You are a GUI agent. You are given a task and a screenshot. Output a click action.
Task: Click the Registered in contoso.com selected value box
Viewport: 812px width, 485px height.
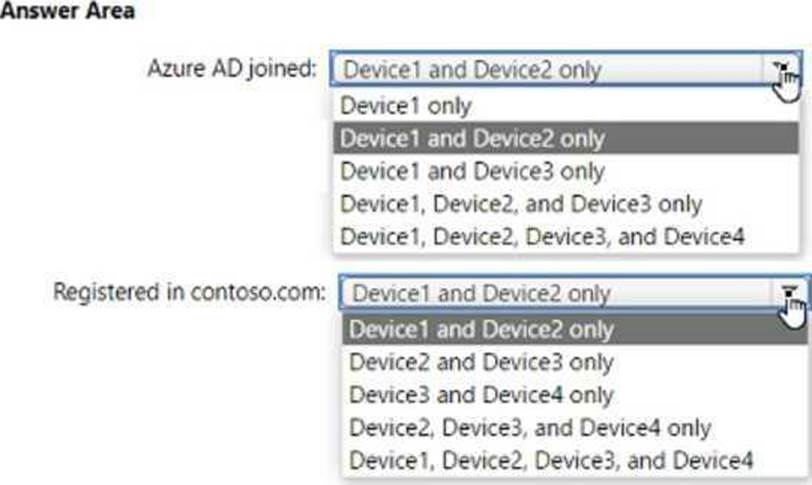click(x=558, y=294)
